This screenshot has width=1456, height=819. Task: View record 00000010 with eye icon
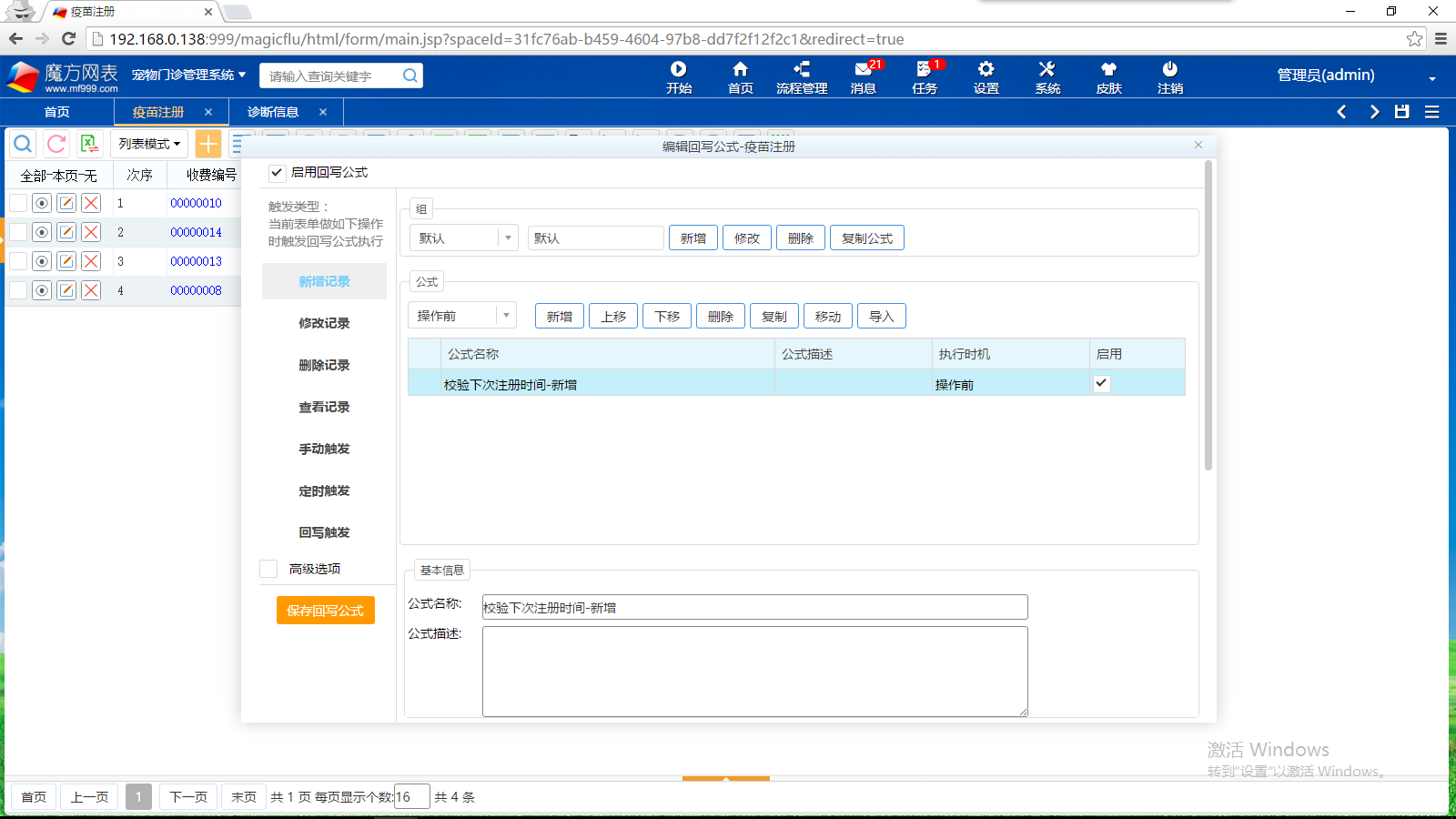click(x=42, y=203)
